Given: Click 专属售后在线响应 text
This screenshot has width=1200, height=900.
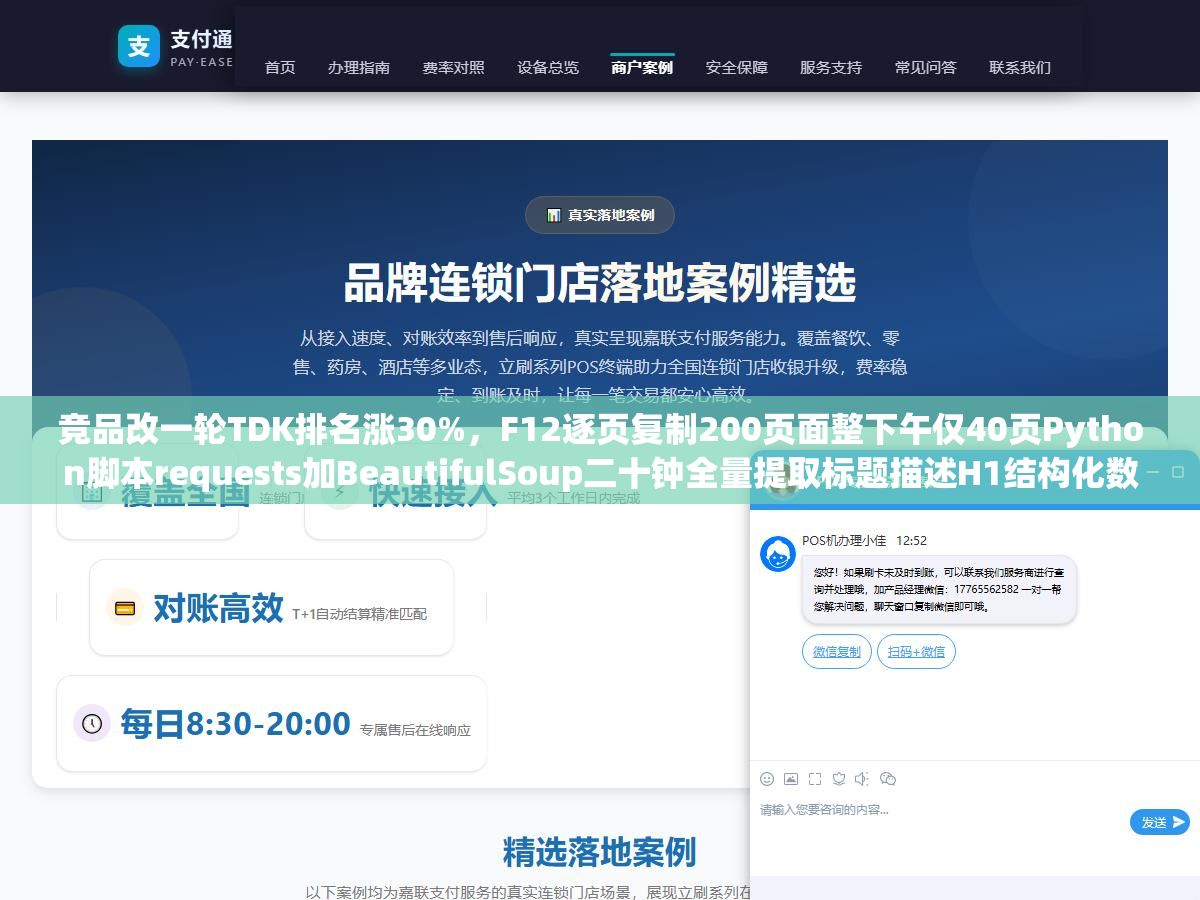Looking at the screenshot, I should pyautogui.click(x=415, y=730).
